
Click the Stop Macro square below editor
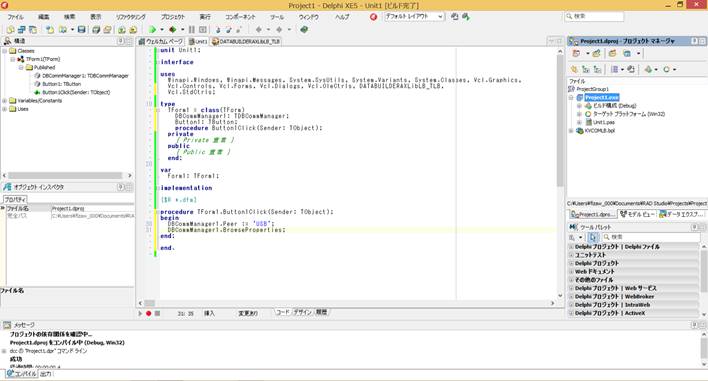click(x=157, y=313)
